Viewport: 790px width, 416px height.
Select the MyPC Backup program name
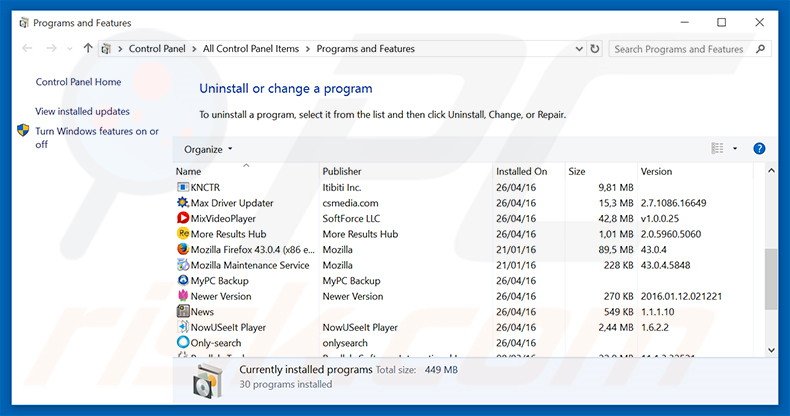(x=219, y=281)
